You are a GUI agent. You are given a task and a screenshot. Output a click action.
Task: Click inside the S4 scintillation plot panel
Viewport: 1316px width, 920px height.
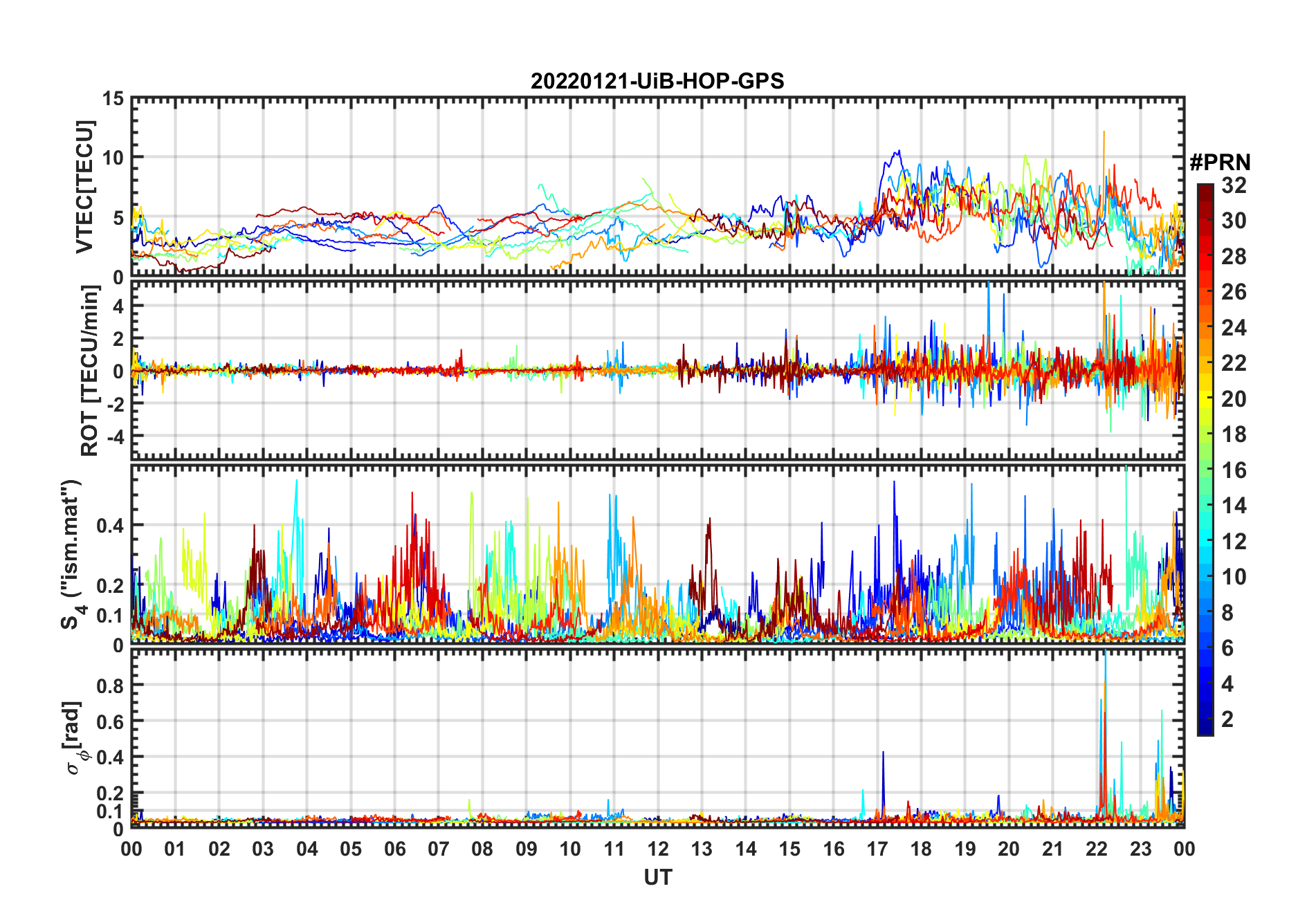coord(657,554)
